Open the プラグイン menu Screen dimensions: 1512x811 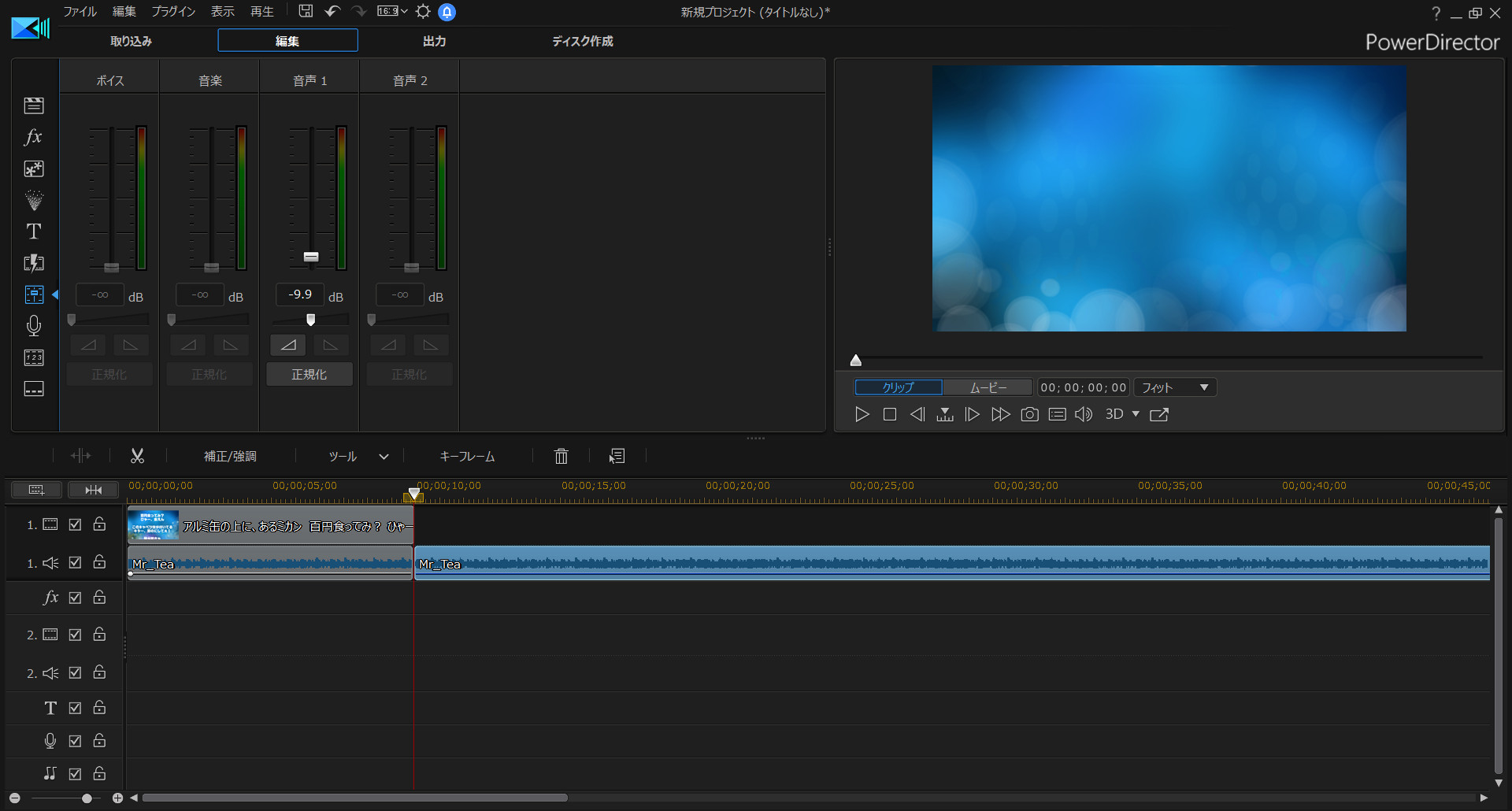pyautogui.click(x=173, y=12)
